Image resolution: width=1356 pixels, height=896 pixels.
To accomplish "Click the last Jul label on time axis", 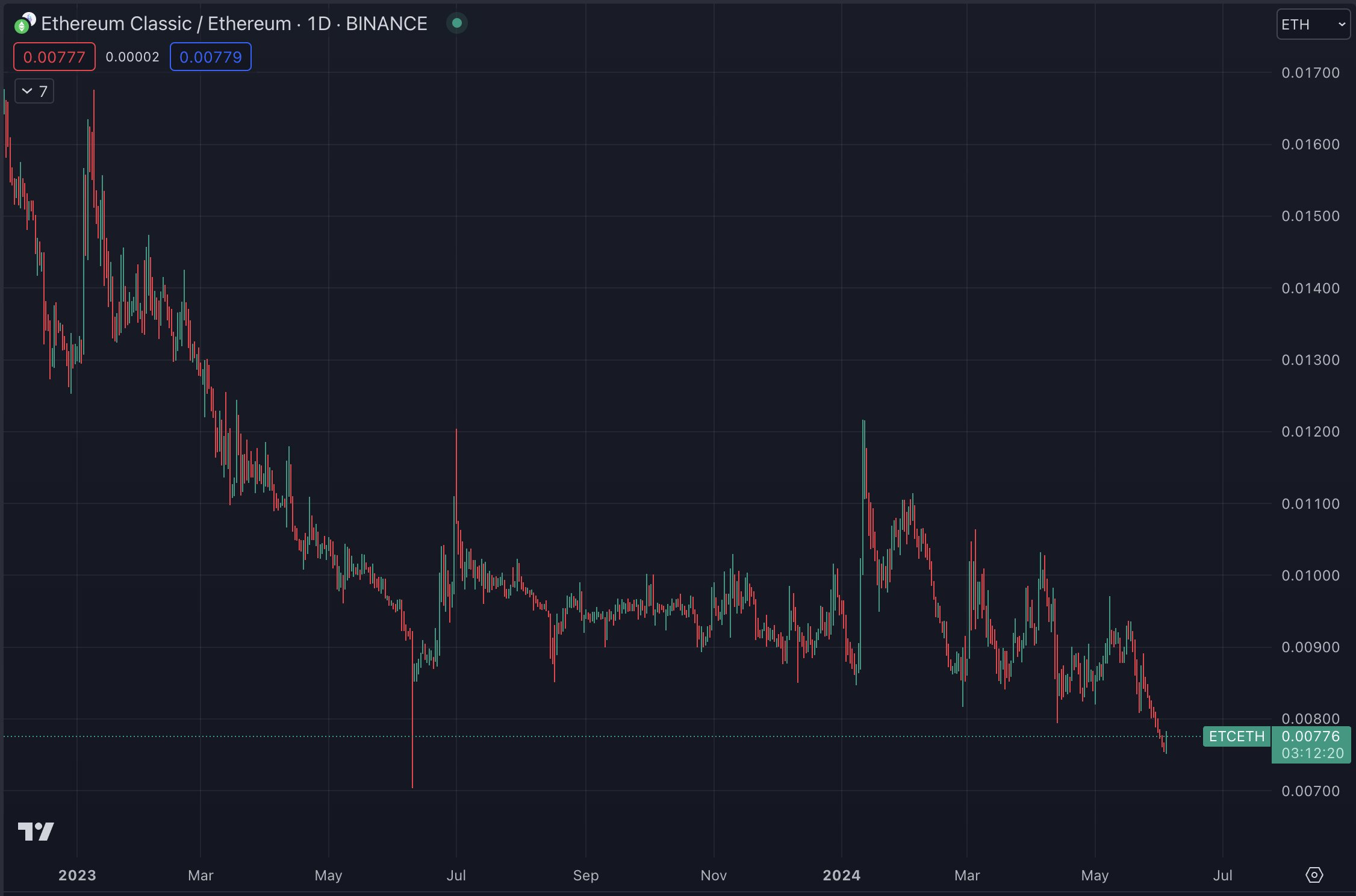I will [1222, 876].
